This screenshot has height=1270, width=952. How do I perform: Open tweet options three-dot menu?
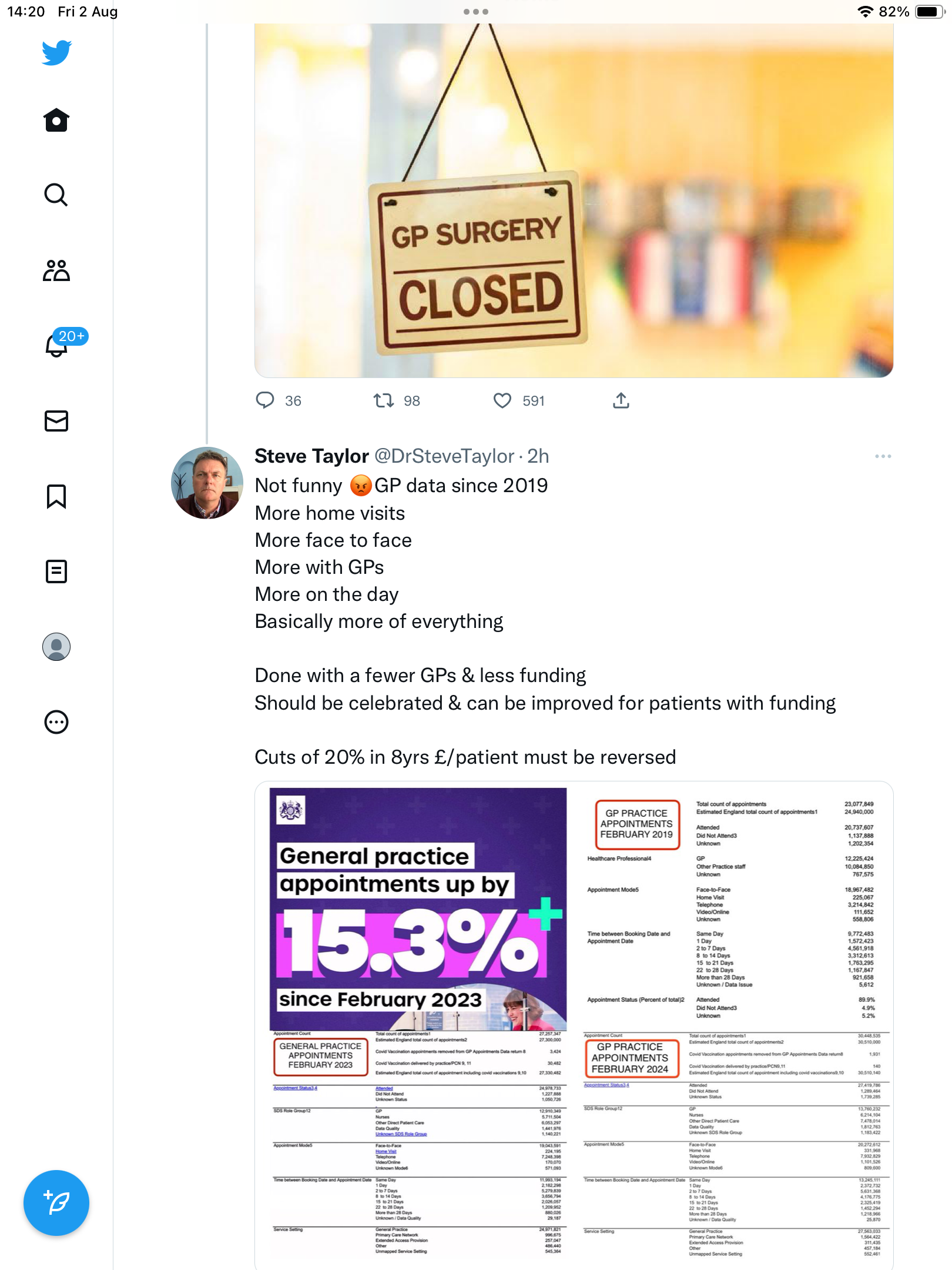pos(883,456)
